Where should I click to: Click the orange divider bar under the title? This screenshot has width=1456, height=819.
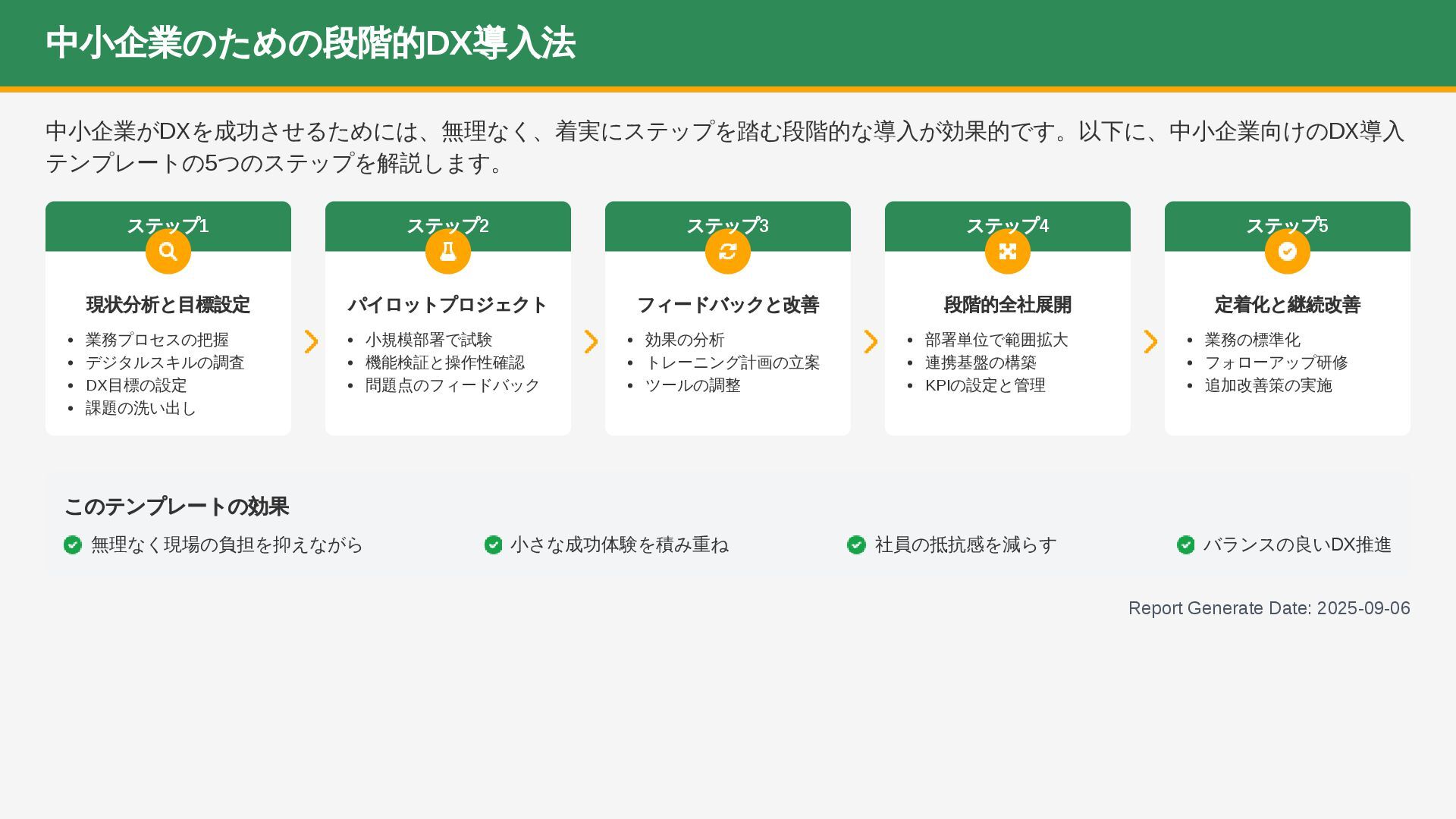(728, 89)
